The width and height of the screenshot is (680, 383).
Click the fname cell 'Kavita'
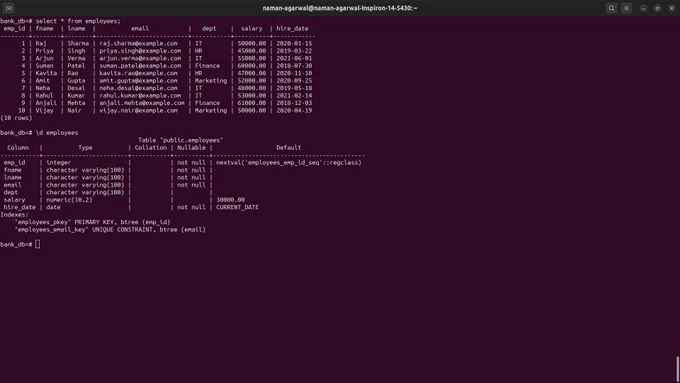(x=46, y=73)
